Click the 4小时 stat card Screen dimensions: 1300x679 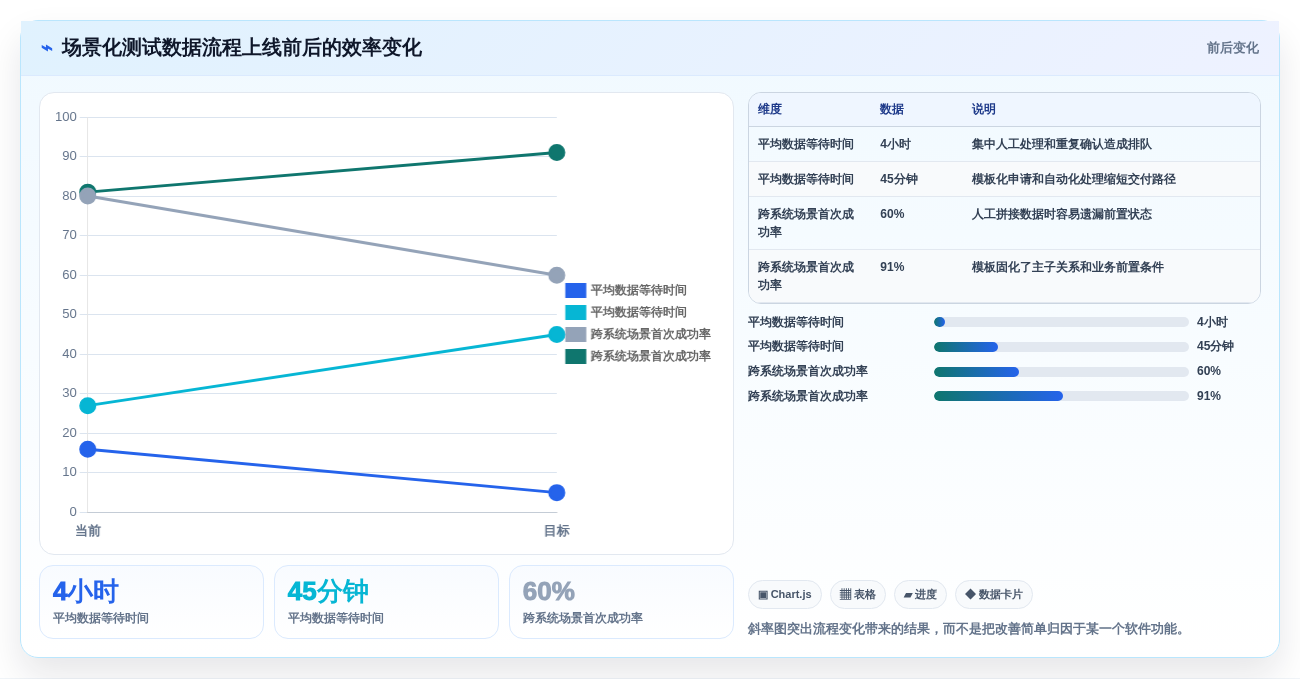click(151, 602)
